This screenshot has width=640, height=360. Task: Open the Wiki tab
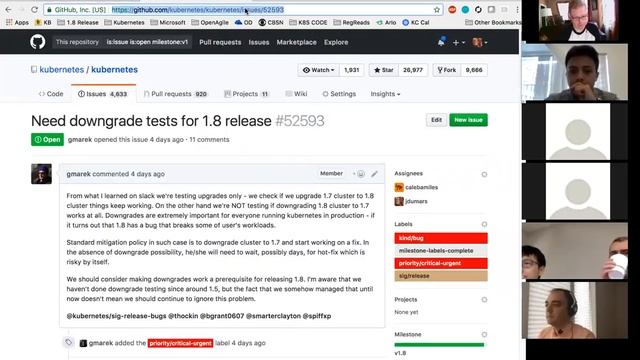pos(296,94)
